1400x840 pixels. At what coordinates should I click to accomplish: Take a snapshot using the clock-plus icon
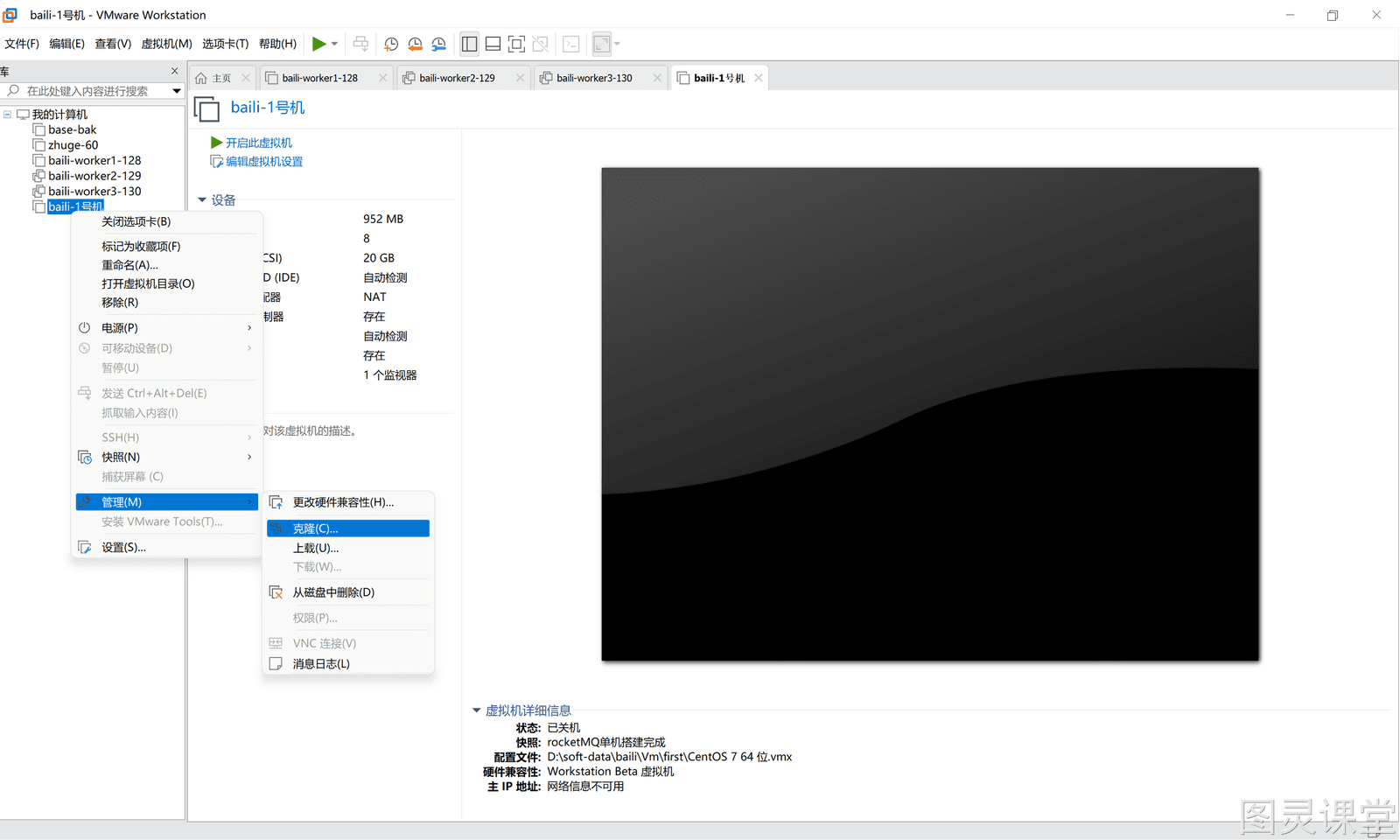[x=391, y=44]
